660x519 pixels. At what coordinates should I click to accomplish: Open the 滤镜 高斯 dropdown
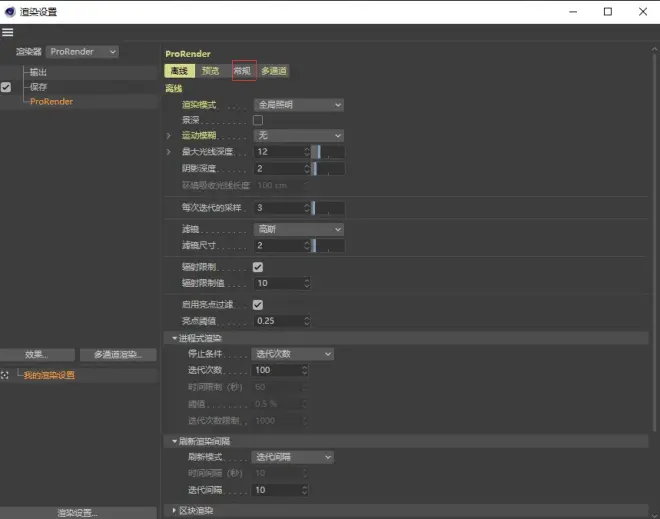coord(298,229)
